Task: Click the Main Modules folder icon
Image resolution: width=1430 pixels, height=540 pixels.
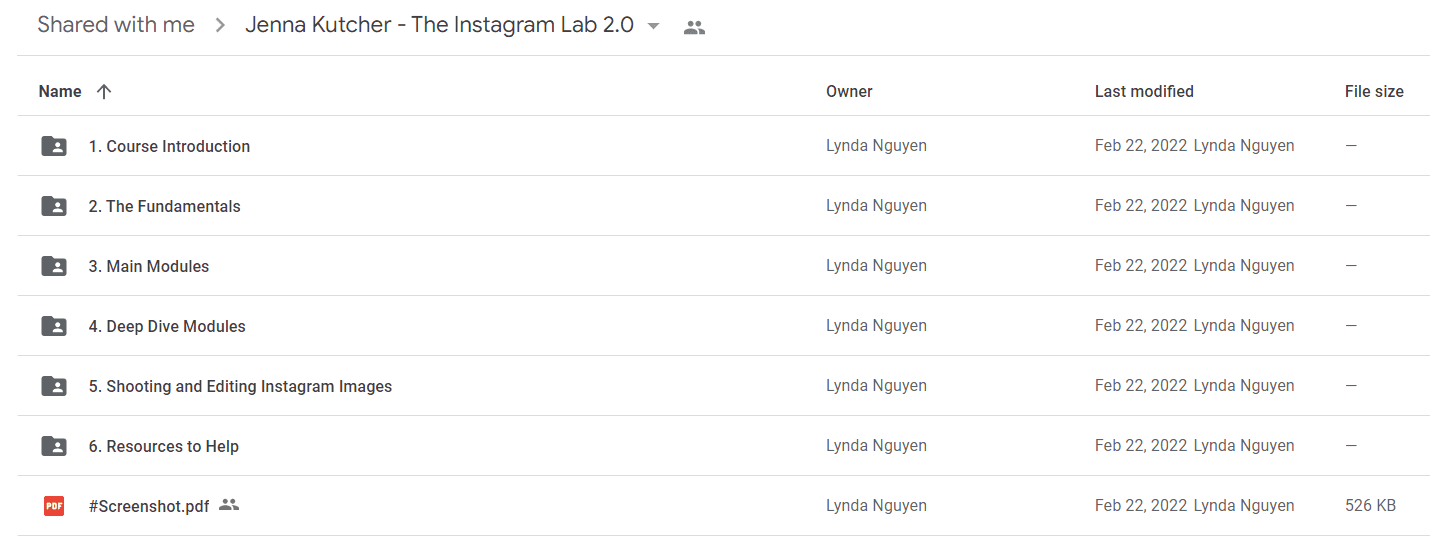Action: [x=54, y=266]
